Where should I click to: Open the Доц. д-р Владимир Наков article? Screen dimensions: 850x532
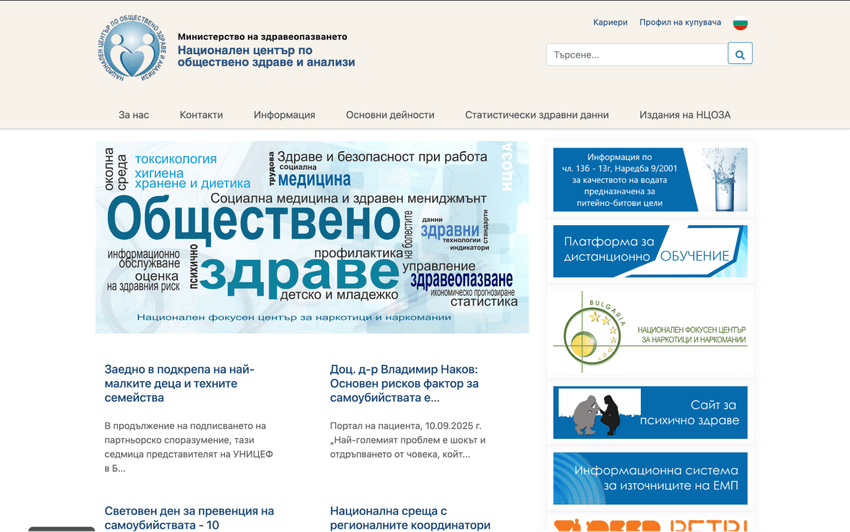[404, 383]
